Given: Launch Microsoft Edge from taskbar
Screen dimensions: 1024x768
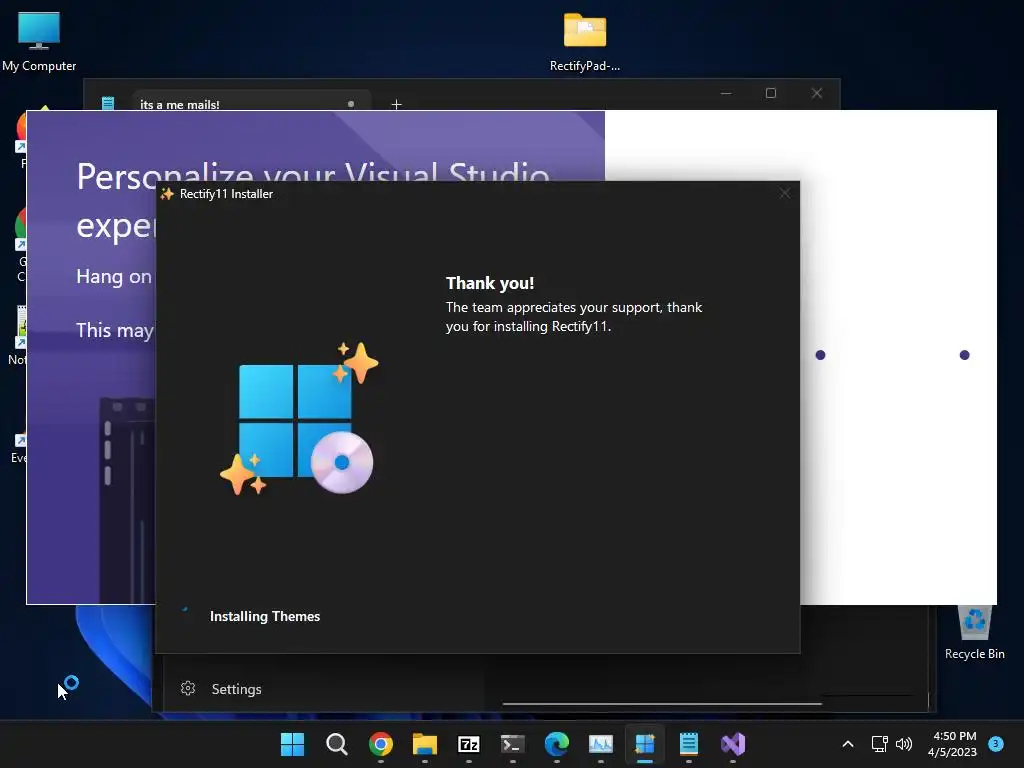Looking at the screenshot, I should pos(556,744).
